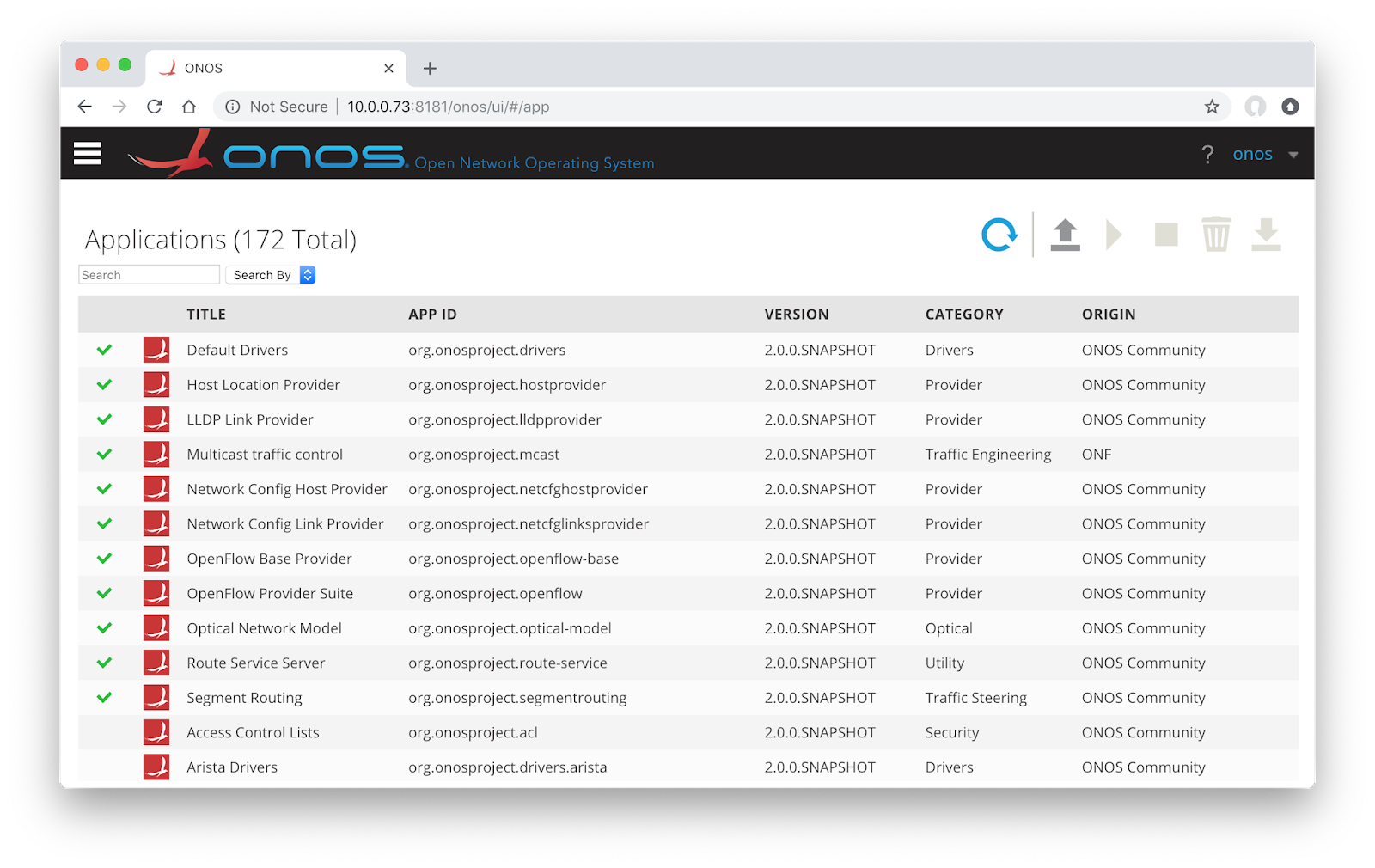Image resolution: width=1375 pixels, height=868 pixels.
Task: Click org.onosproject.segmentrouting app ID
Action: pyautogui.click(x=517, y=698)
